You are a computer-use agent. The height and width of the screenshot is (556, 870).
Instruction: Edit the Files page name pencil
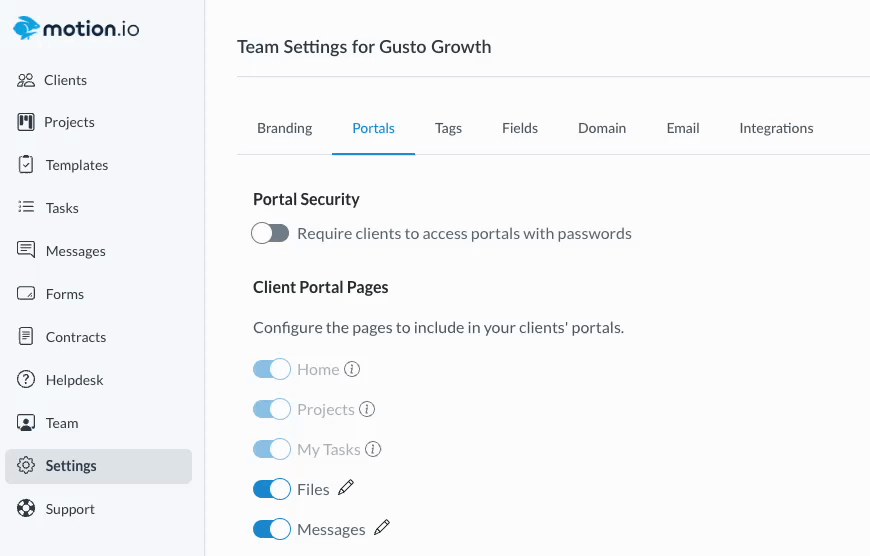point(346,488)
